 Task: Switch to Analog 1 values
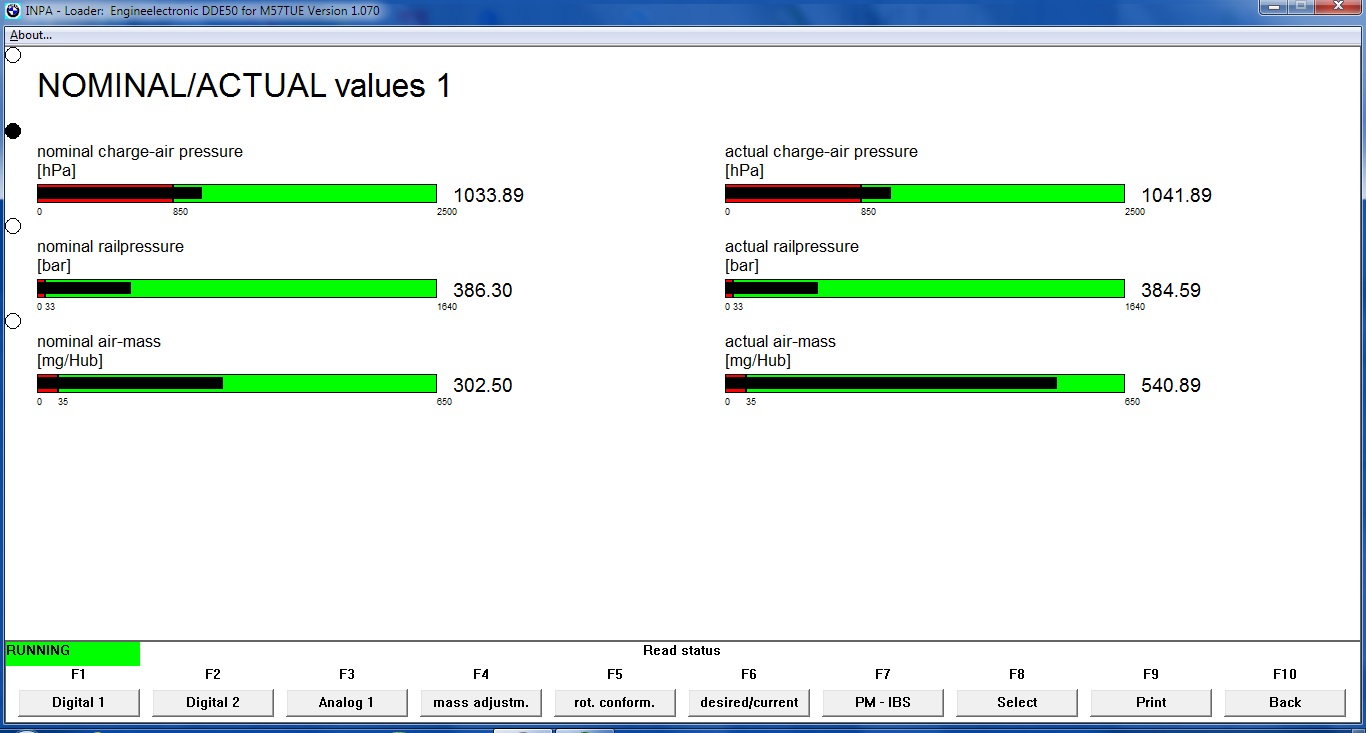(x=347, y=702)
